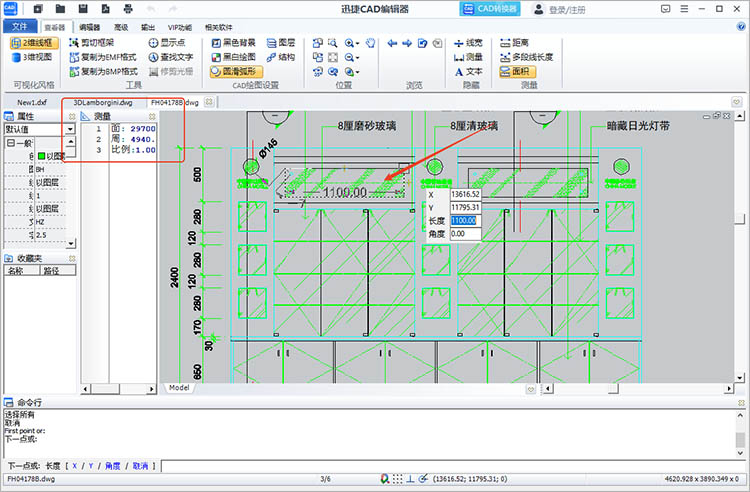The height and width of the screenshot is (492, 750).
Task: Toggle 圆滑弧形 smooth arcs option
Action: click(x=236, y=72)
